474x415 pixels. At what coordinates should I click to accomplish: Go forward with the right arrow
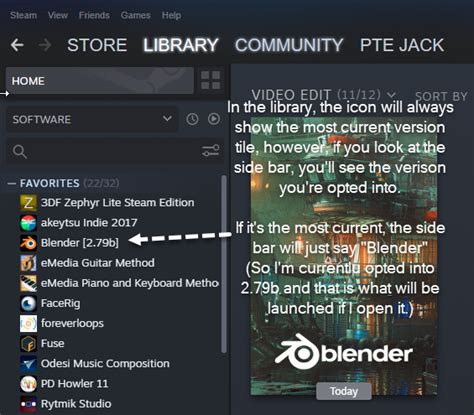pos(45,45)
